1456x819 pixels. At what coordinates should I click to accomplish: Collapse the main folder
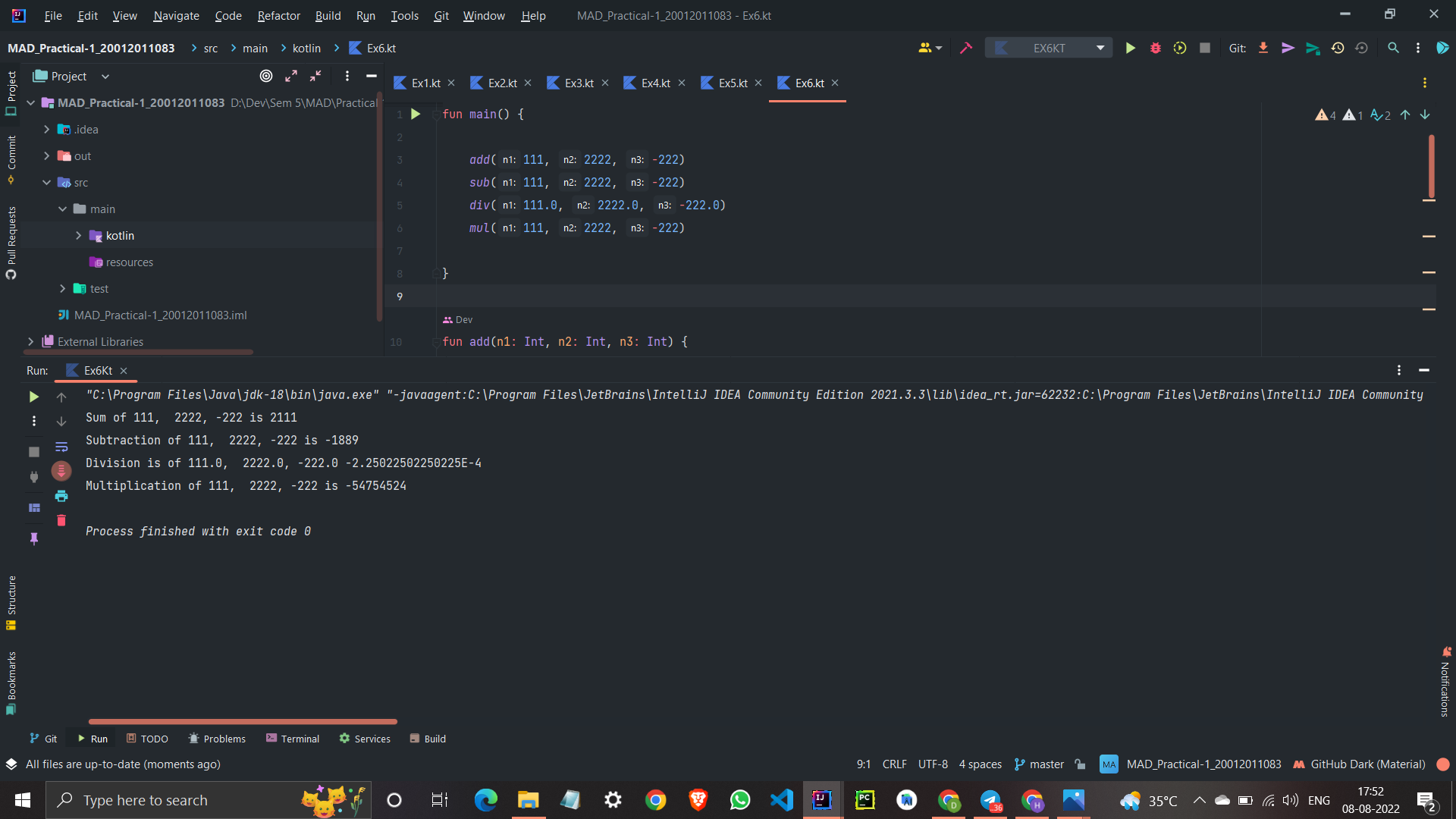click(x=63, y=209)
